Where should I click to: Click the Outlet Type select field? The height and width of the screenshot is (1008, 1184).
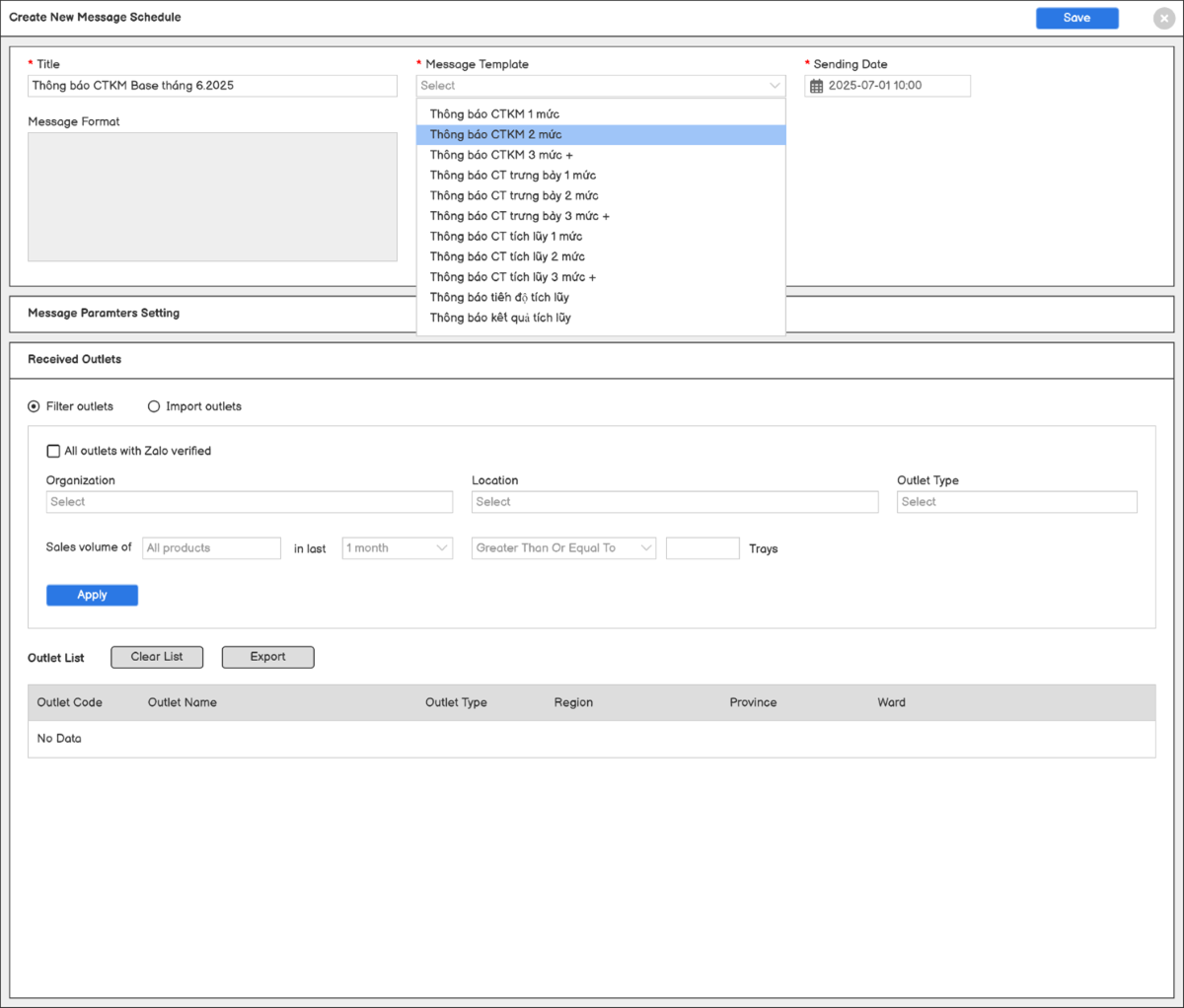coord(1016,502)
